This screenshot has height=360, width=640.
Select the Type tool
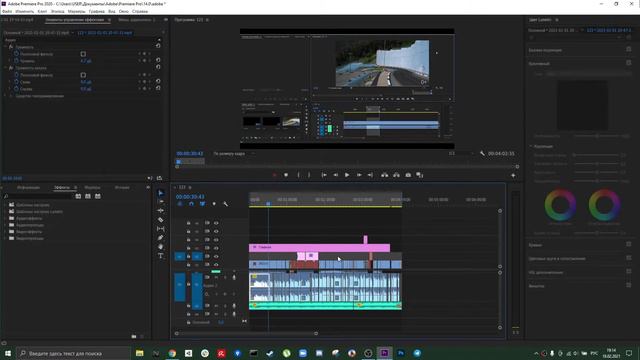[x=161, y=256]
